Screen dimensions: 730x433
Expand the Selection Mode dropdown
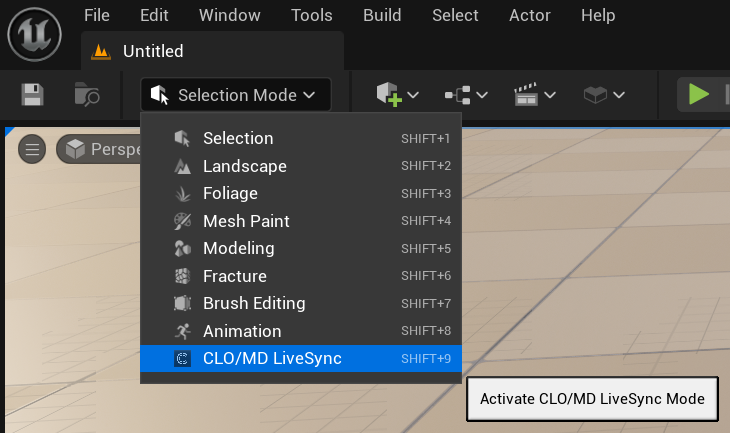[x=235, y=95]
